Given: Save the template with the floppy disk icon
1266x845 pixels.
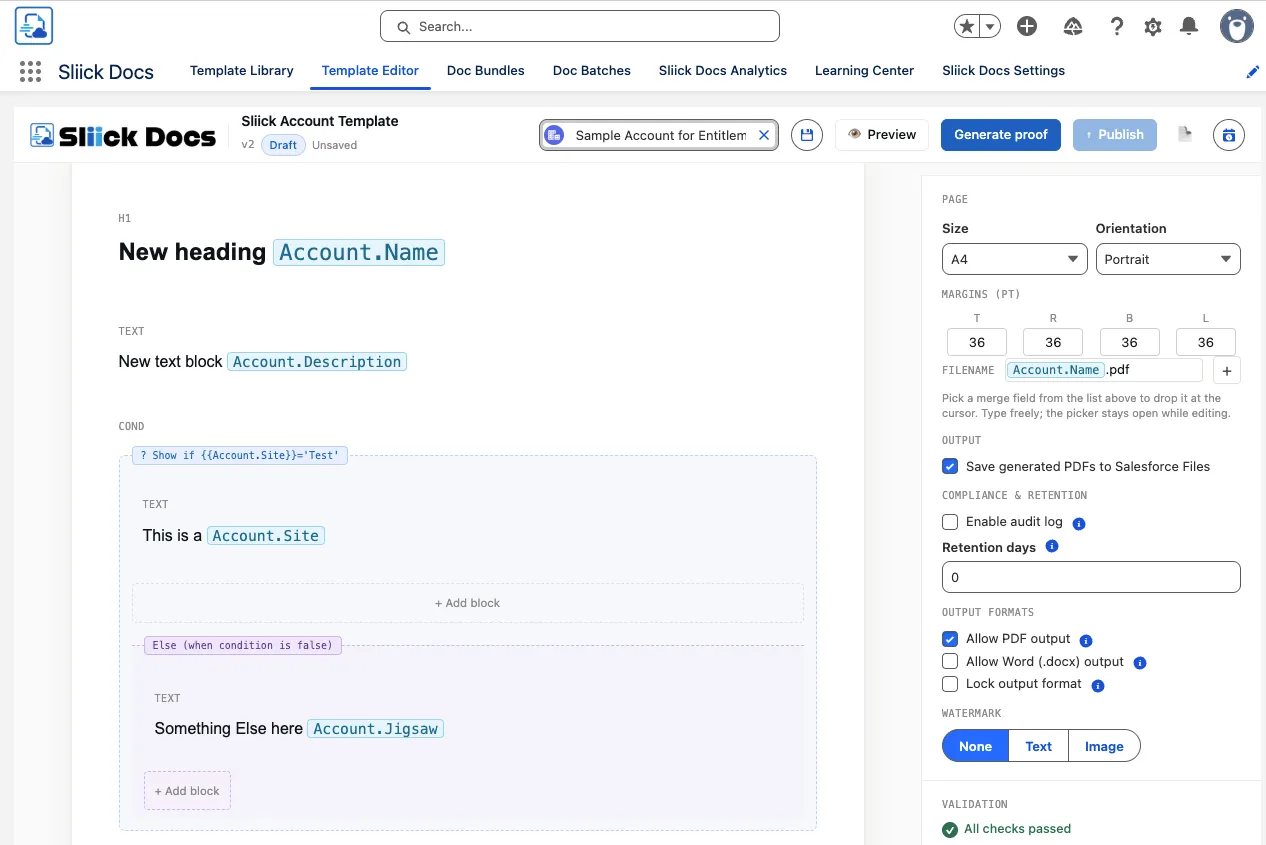Looking at the screenshot, I should pyautogui.click(x=807, y=135).
